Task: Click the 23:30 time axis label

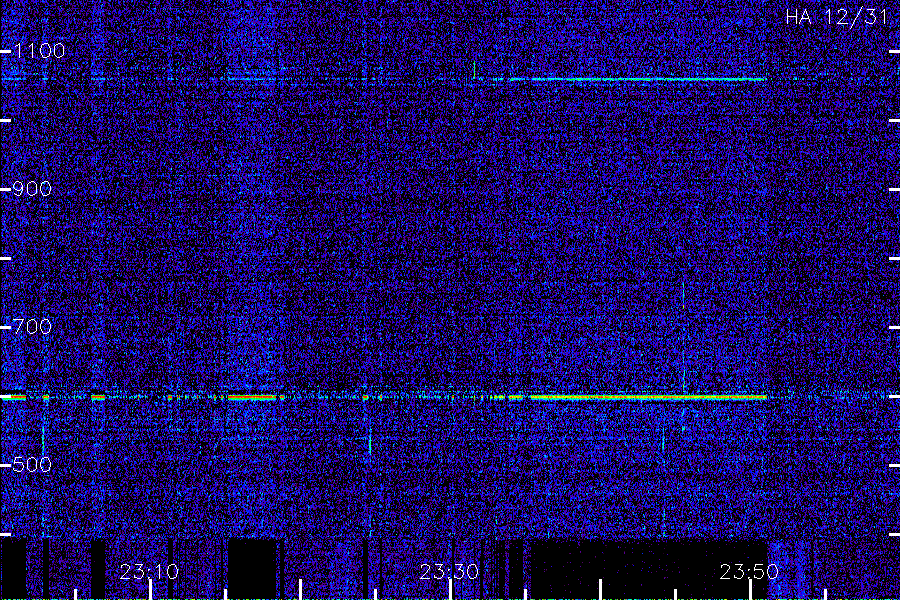Action: [x=449, y=571]
